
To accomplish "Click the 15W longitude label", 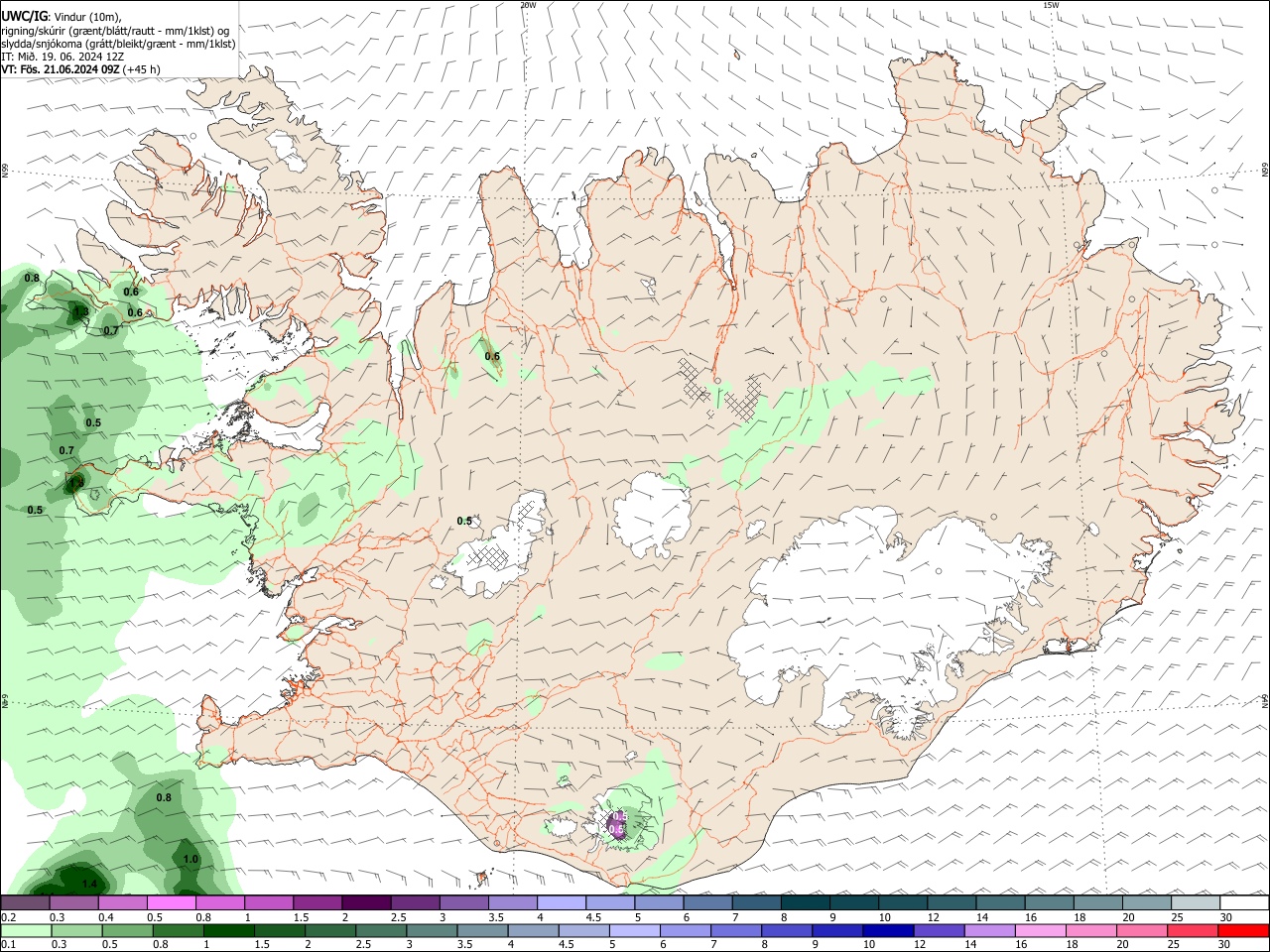I will [x=1051, y=5].
